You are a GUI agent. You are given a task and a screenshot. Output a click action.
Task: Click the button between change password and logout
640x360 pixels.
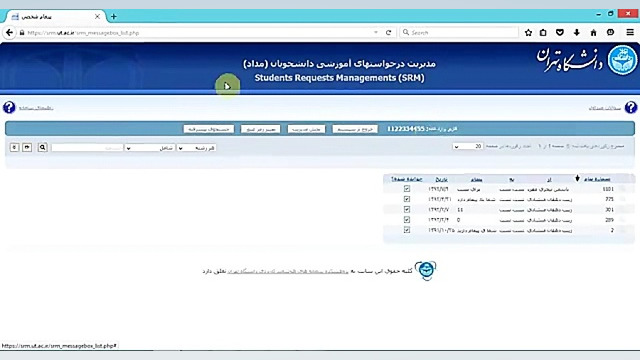pos(306,129)
